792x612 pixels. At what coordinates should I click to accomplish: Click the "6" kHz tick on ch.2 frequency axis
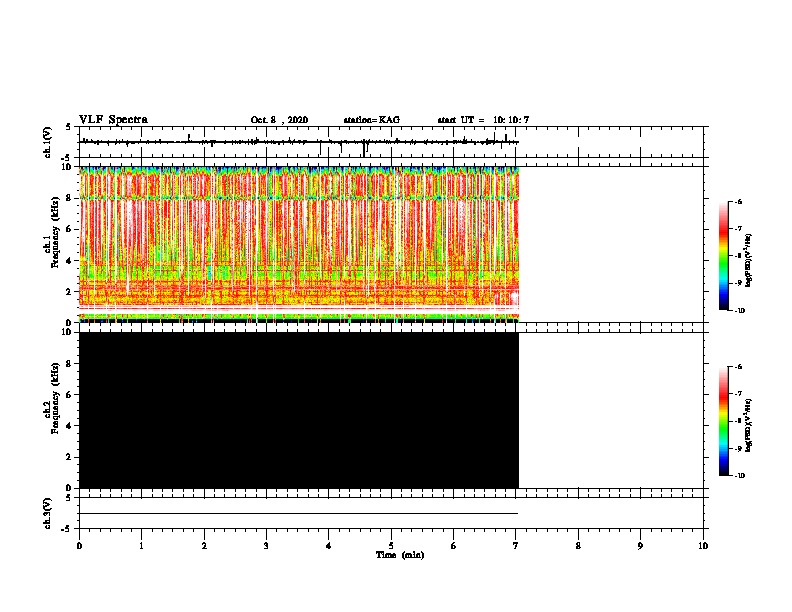[x=70, y=395]
